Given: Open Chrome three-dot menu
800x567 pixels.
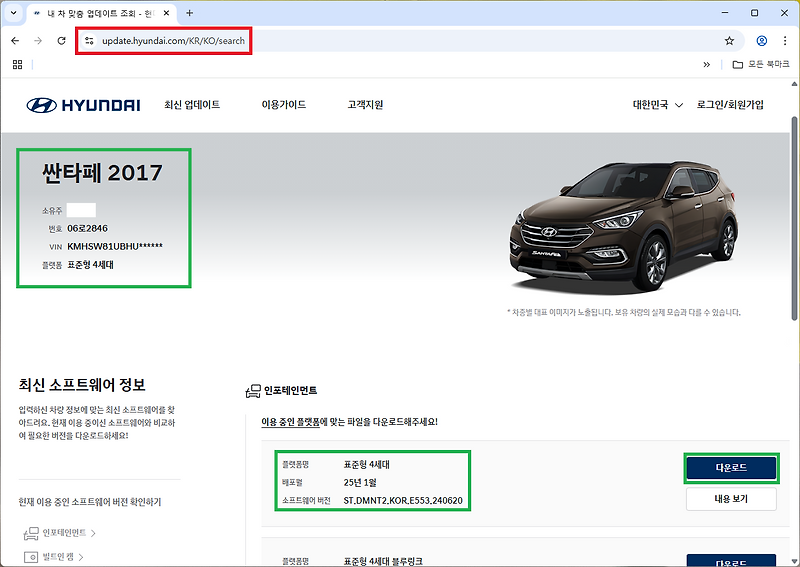Looking at the screenshot, I should pyautogui.click(x=785, y=41).
